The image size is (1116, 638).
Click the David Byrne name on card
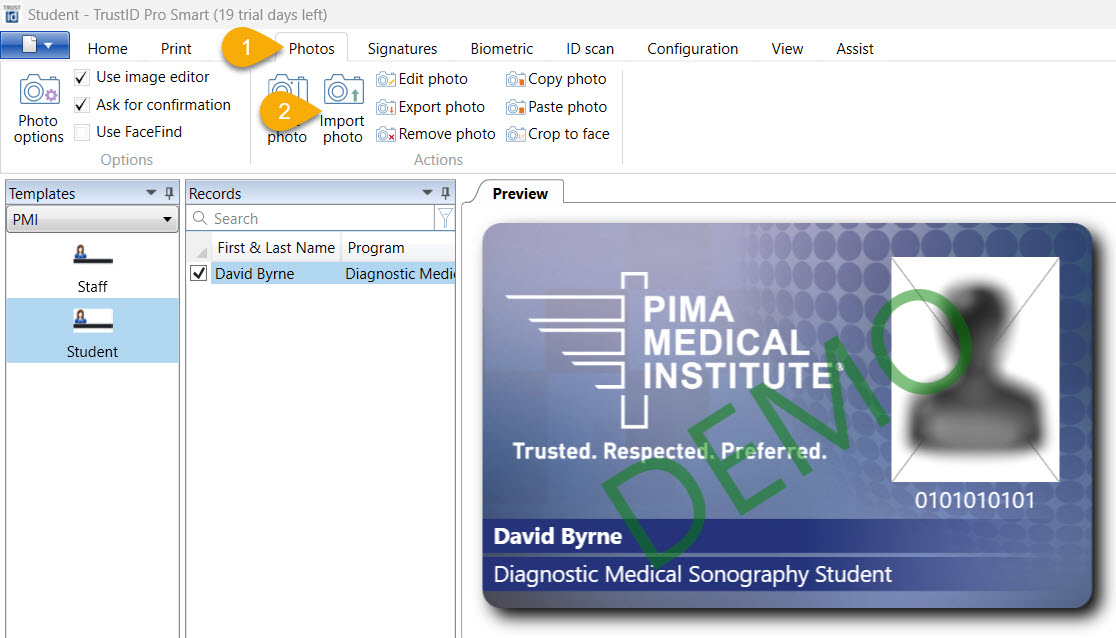point(557,536)
